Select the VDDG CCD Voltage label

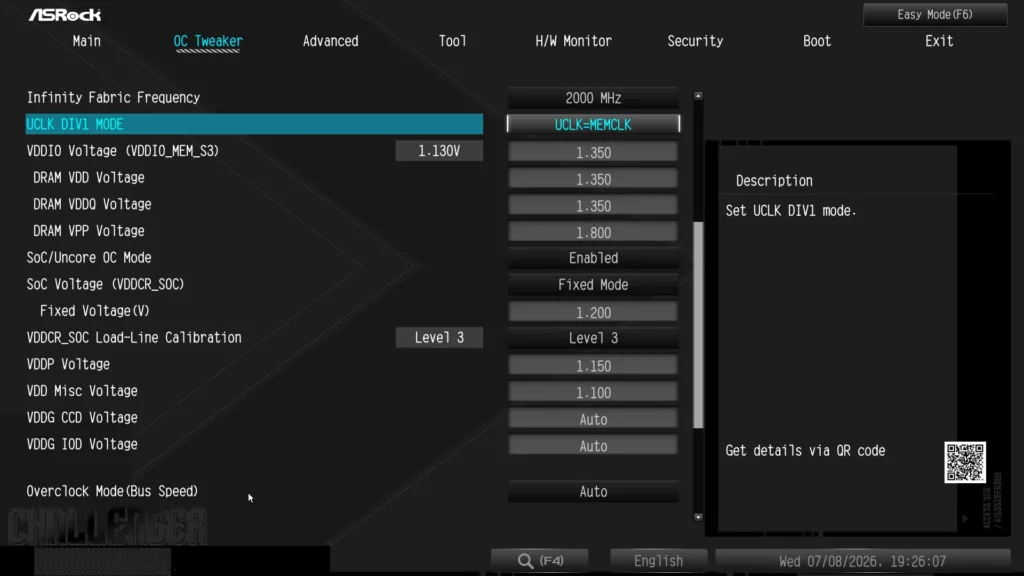pyautogui.click(x=82, y=418)
